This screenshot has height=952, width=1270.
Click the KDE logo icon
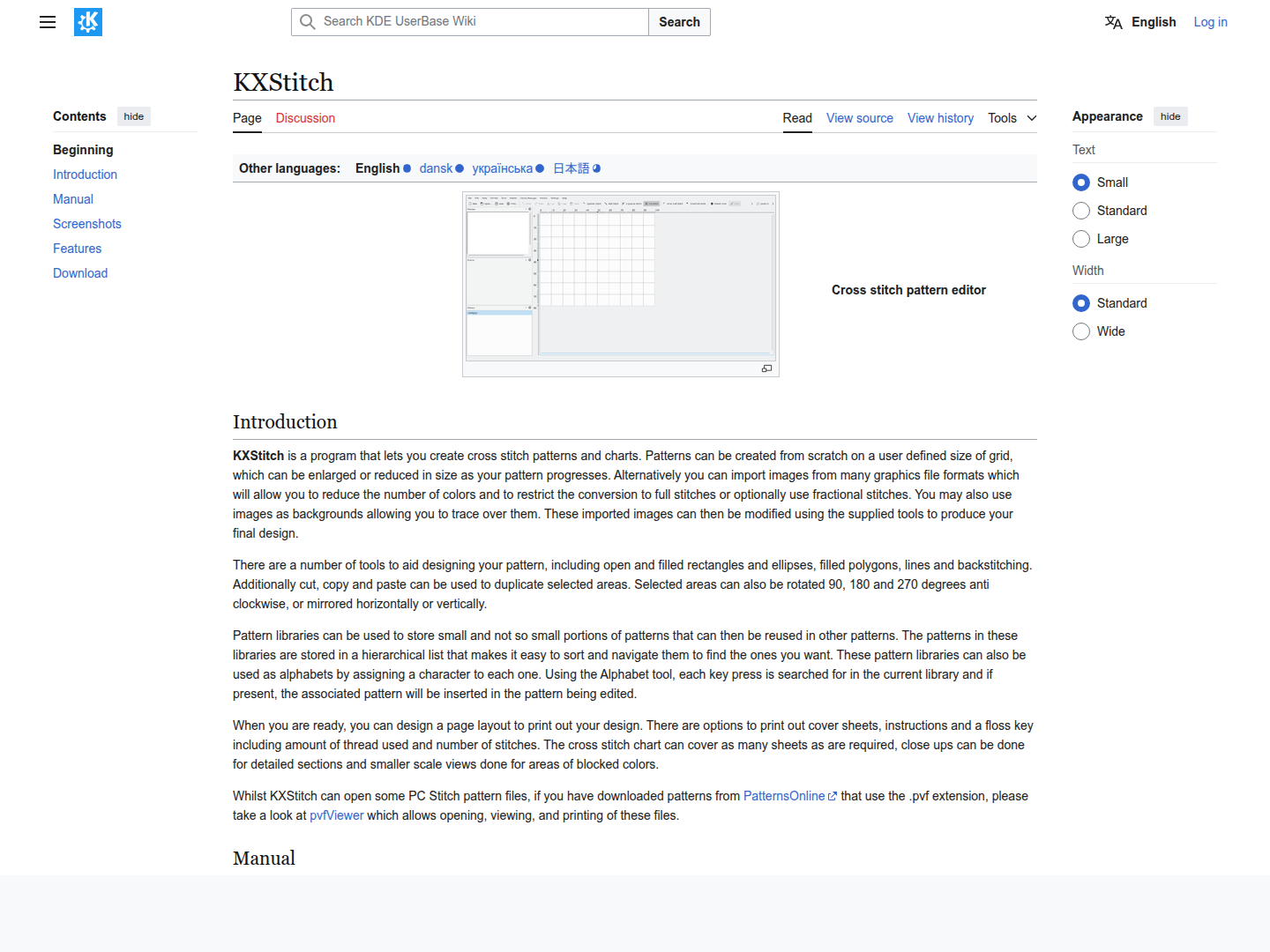[88, 22]
